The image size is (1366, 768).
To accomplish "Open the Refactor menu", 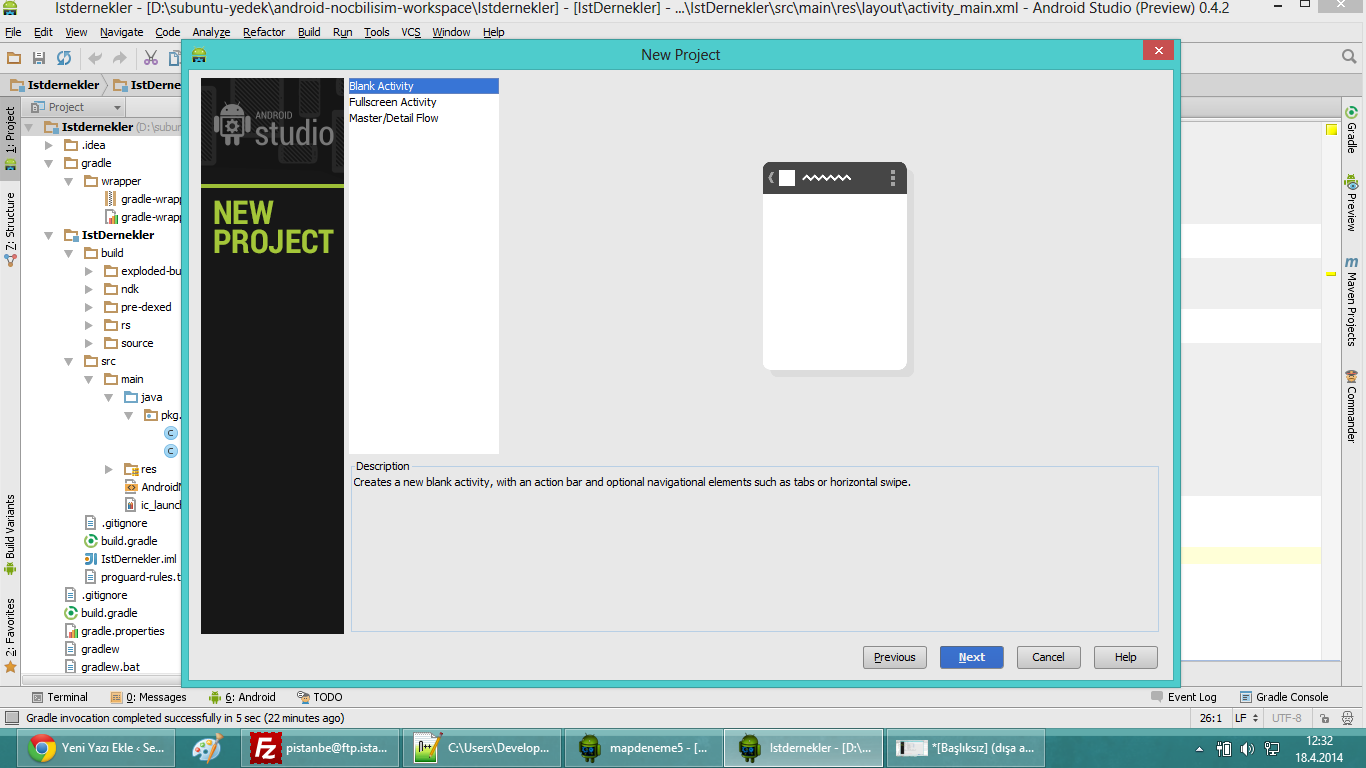I will coord(264,32).
